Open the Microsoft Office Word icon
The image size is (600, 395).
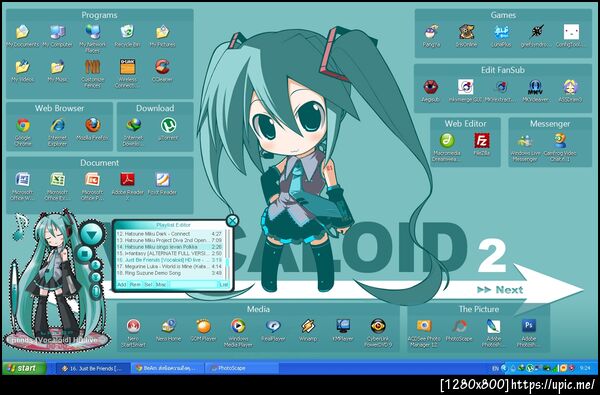23,180
